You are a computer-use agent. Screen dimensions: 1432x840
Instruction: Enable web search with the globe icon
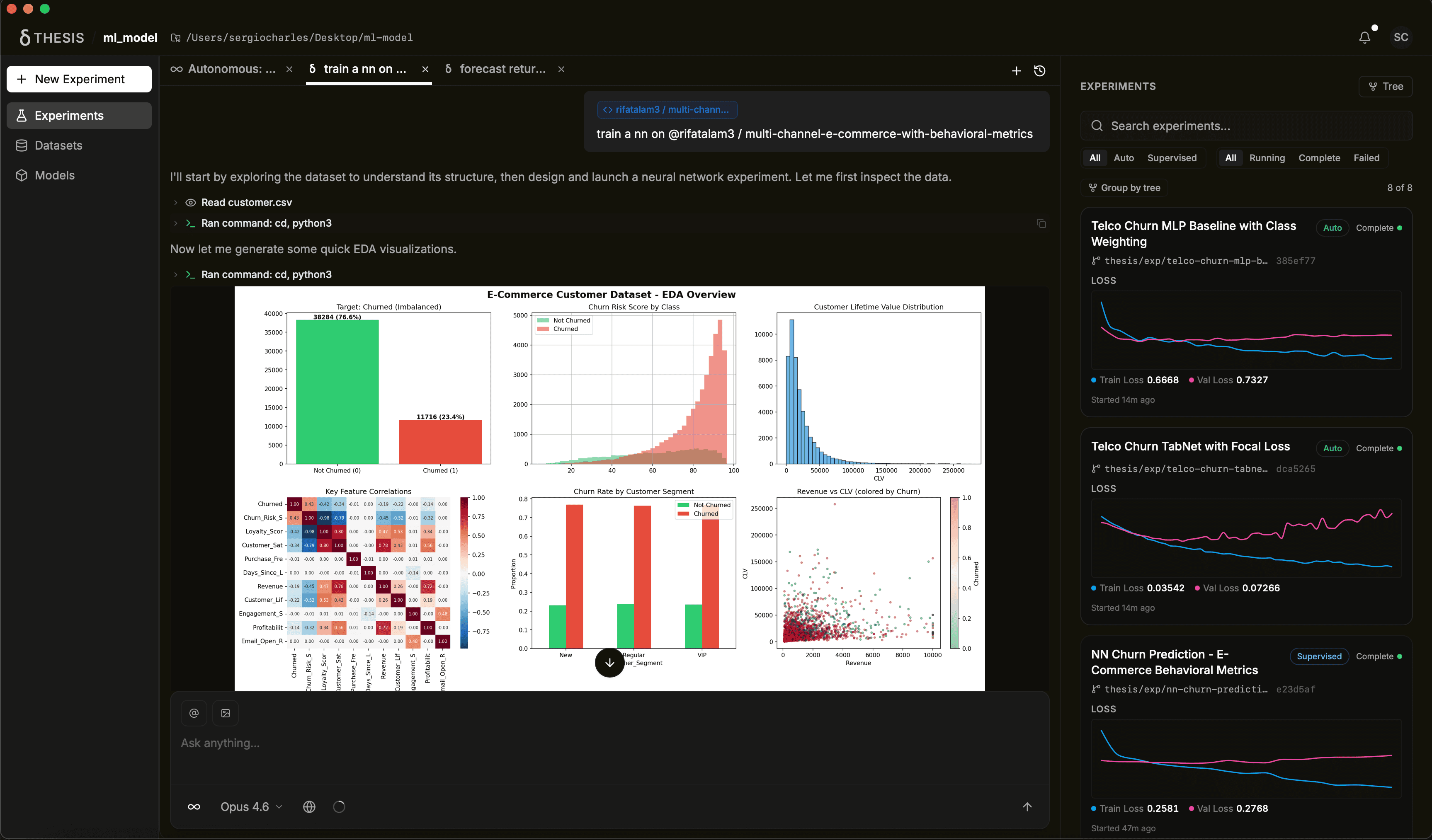[x=309, y=806]
